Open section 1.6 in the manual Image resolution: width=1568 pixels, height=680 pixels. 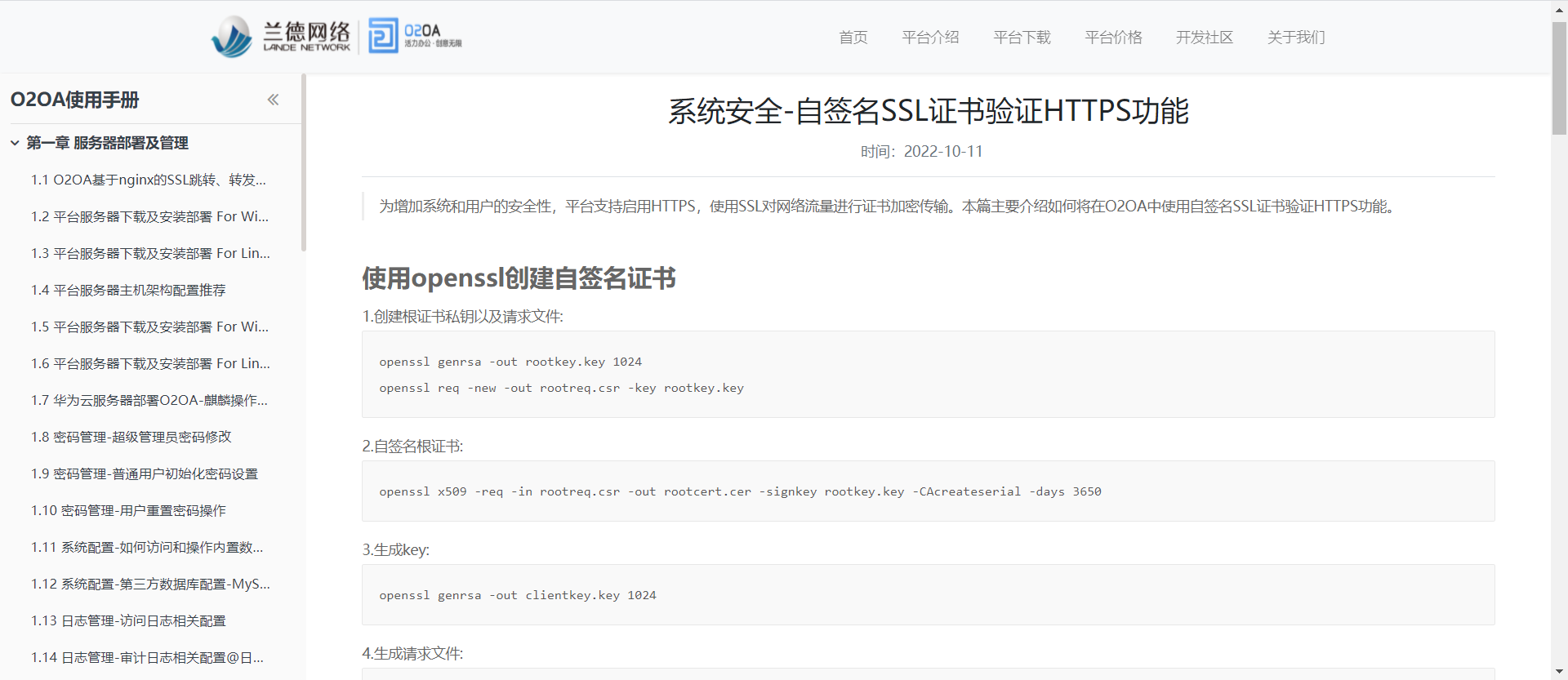pyautogui.click(x=151, y=363)
